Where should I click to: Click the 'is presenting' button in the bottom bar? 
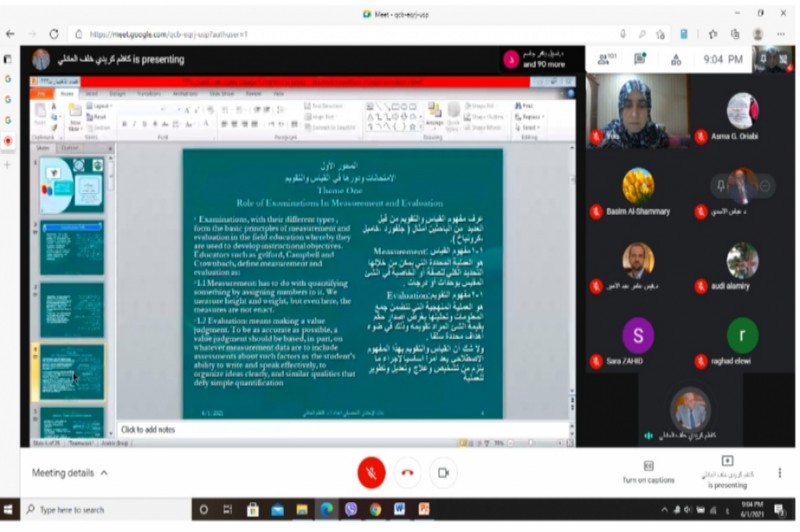click(x=727, y=471)
